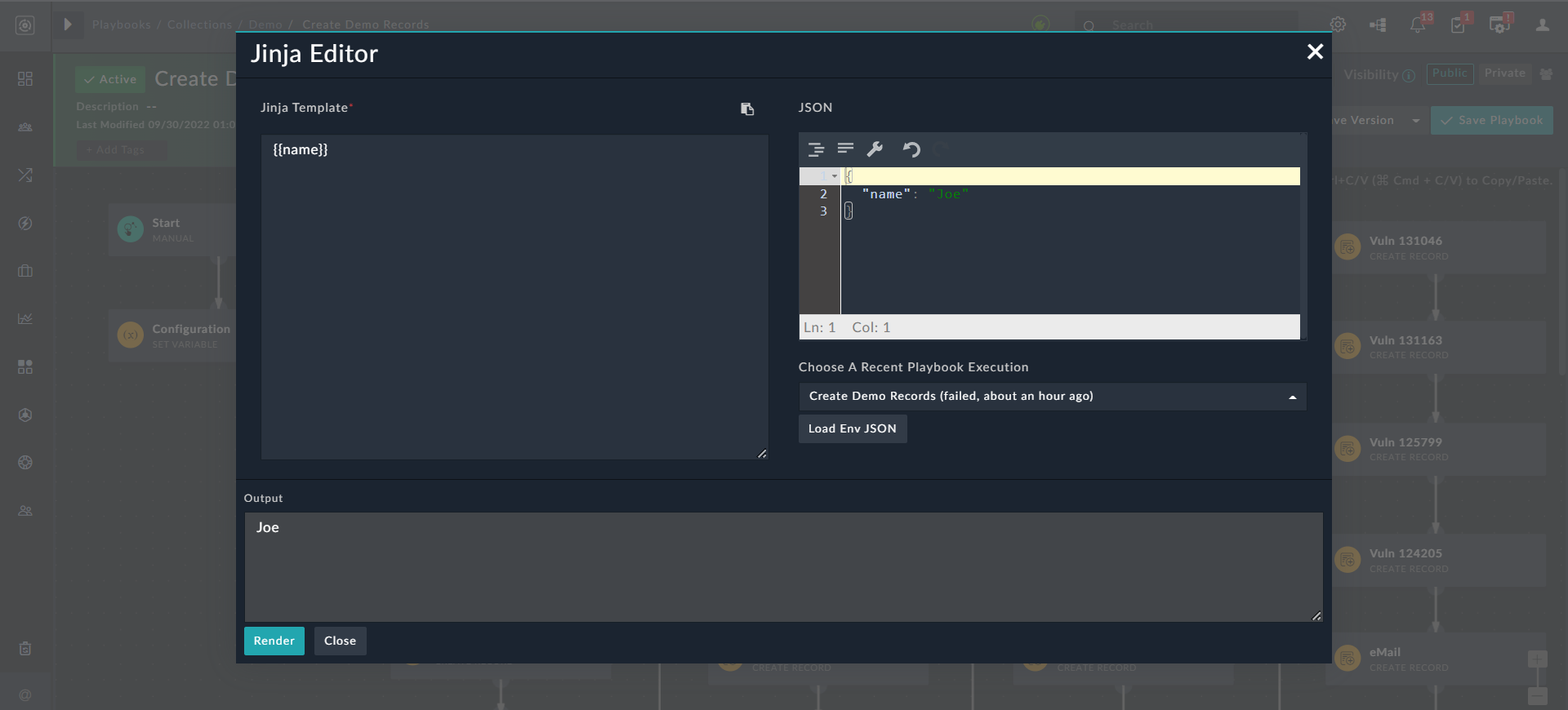The image size is (1568, 710).
Task: Click resize handle of Output box
Action: pyautogui.click(x=1316, y=616)
